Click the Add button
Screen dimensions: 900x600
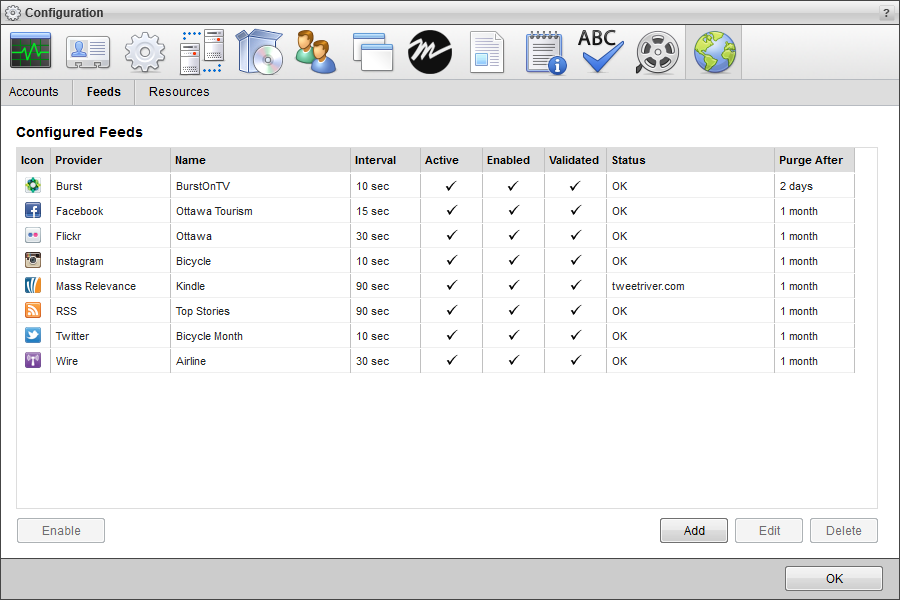pos(693,530)
